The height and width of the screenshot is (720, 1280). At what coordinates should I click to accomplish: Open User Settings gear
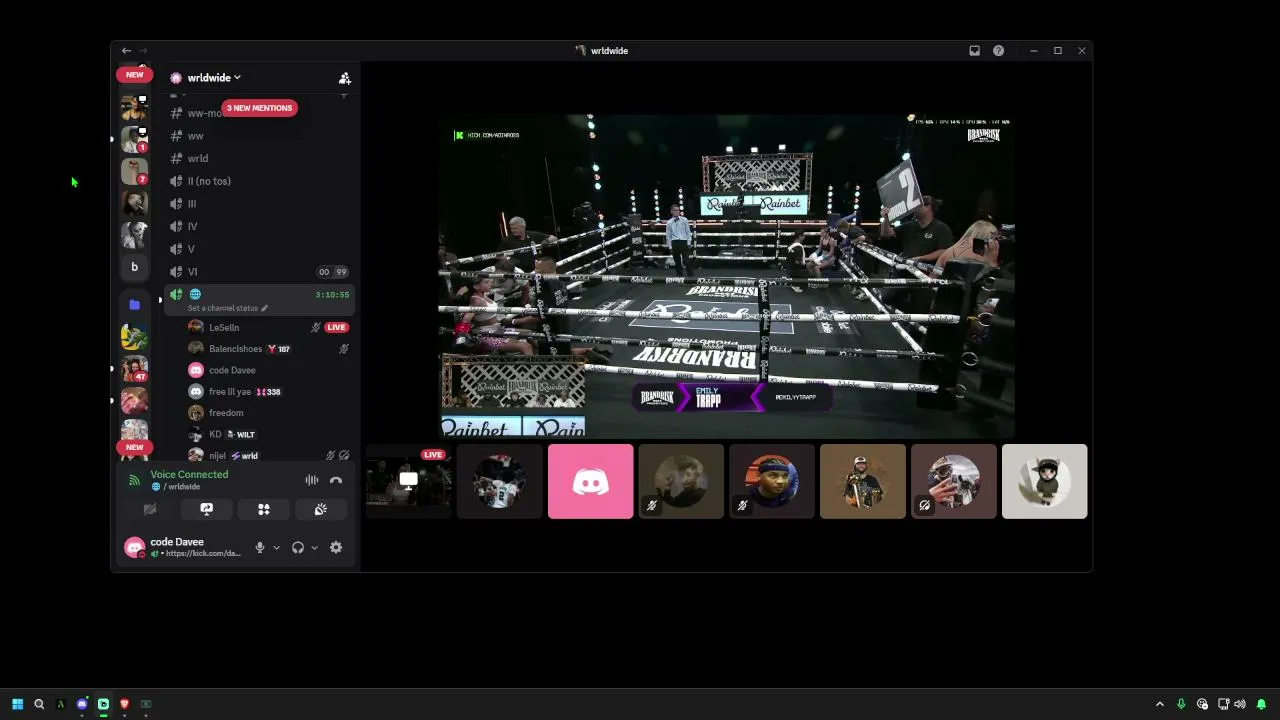(x=336, y=547)
